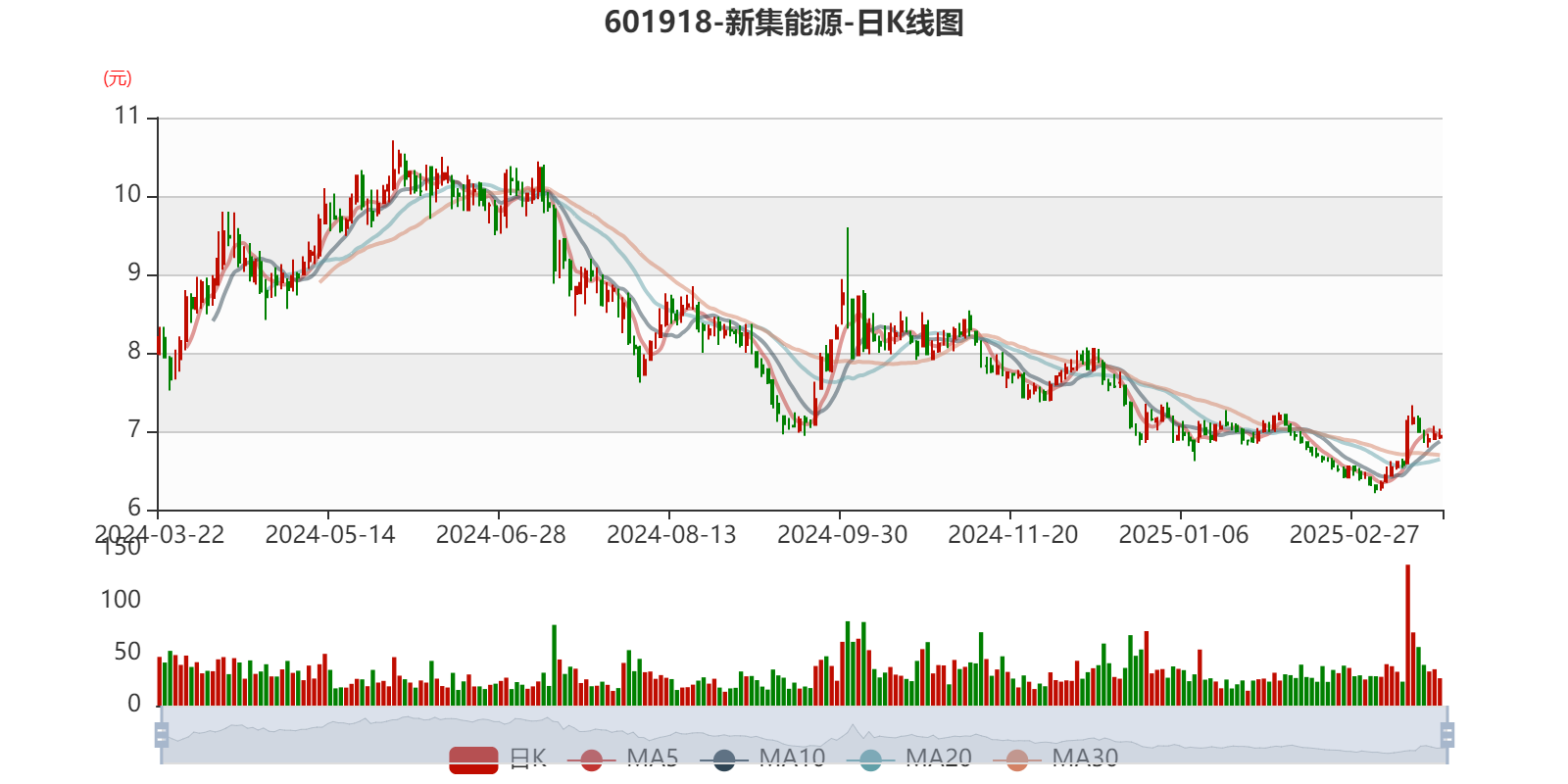Click the 2024-05-14 date label
The image size is (1568, 784).
point(329,535)
